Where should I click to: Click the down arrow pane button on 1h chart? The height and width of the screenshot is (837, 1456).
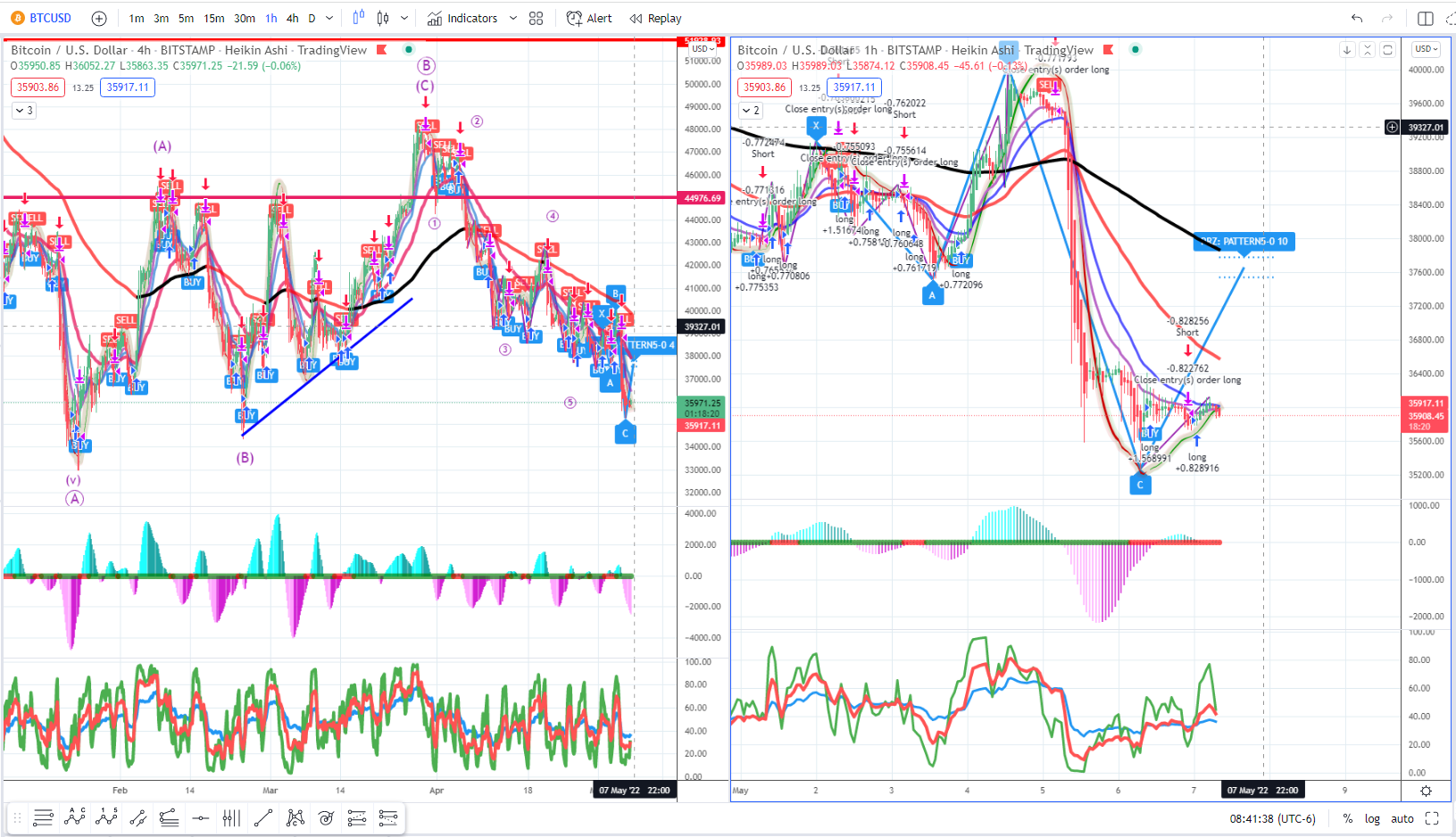(x=1346, y=50)
